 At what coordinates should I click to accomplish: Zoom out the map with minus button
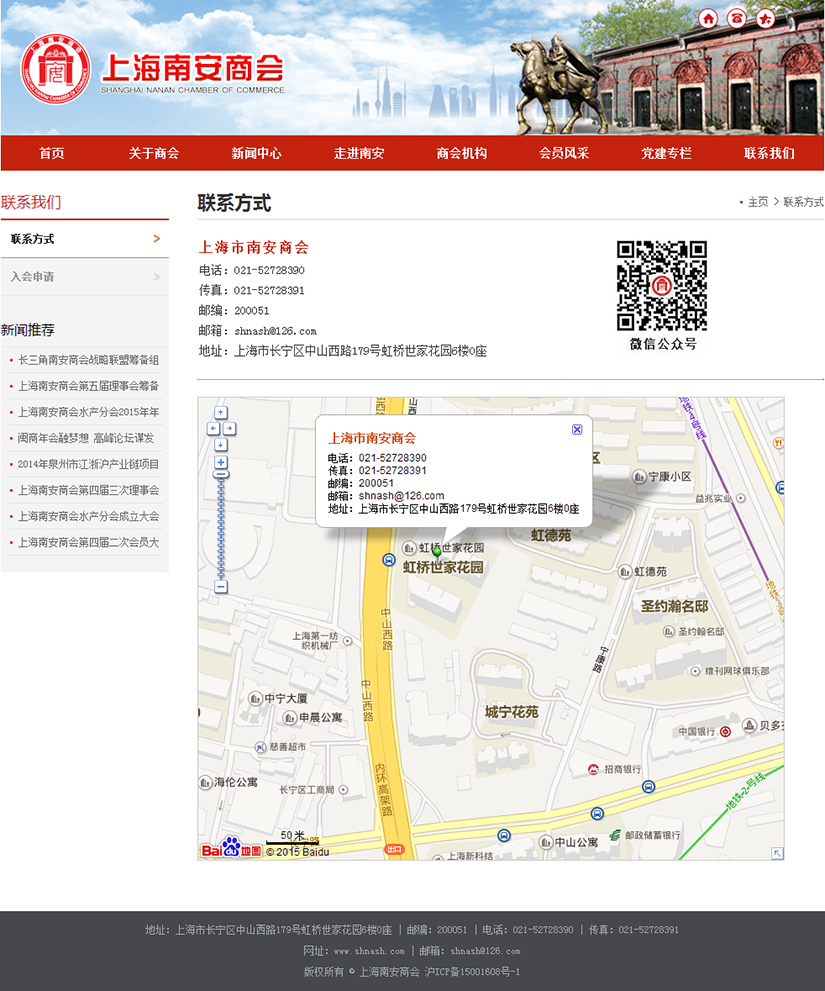pyautogui.click(x=221, y=587)
